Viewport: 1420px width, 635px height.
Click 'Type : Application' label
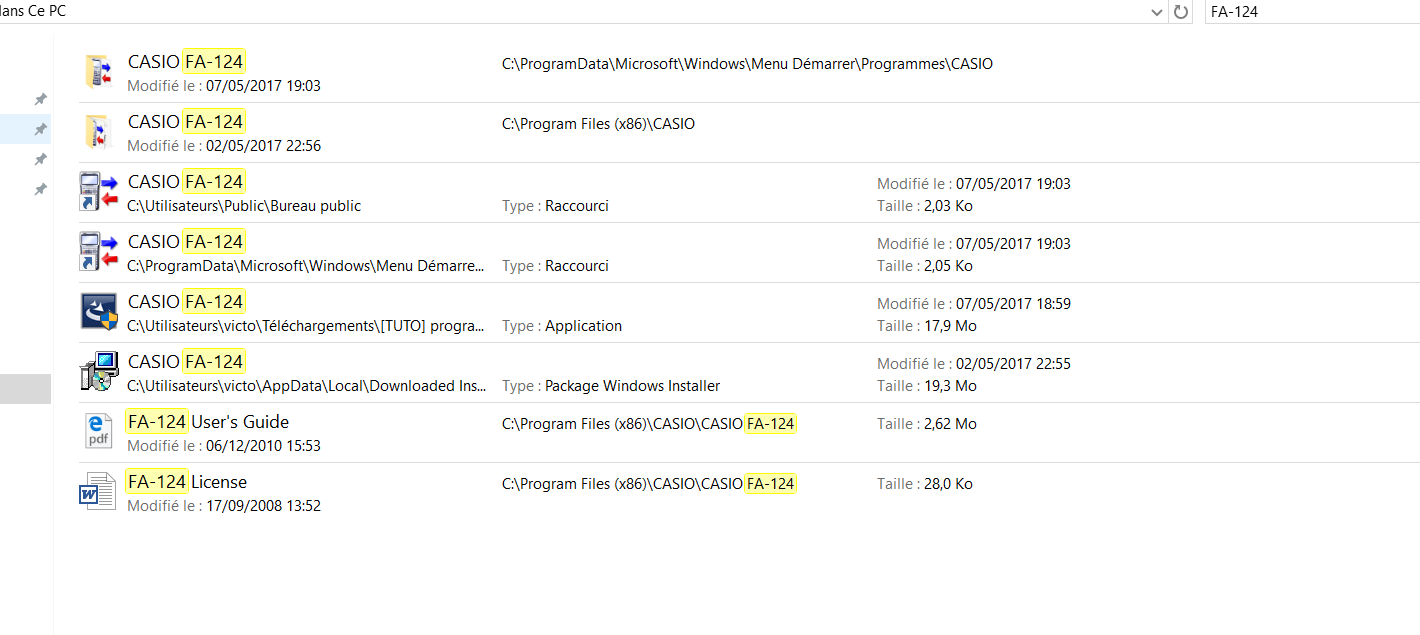pyautogui.click(x=562, y=326)
